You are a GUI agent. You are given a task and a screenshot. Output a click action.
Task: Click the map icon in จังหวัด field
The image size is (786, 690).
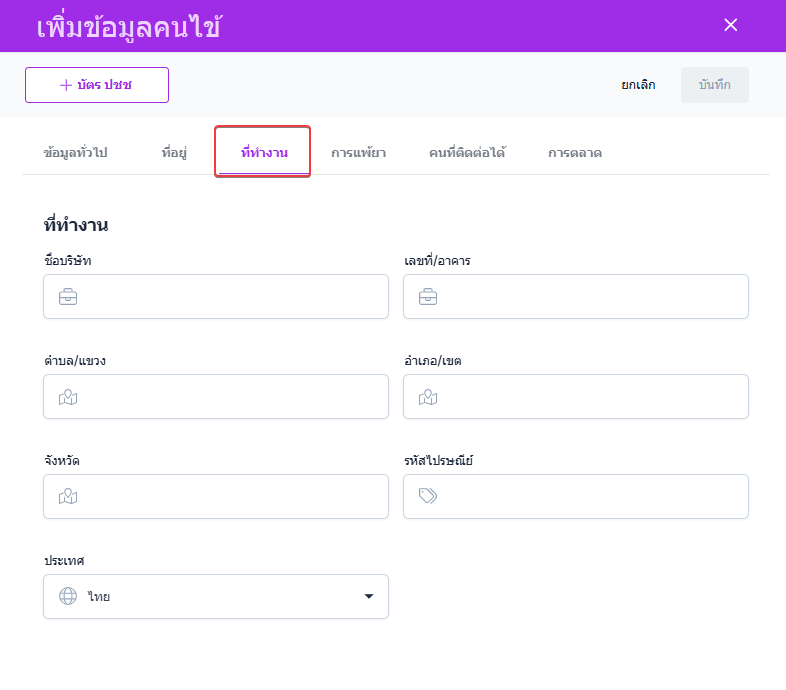coord(68,497)
